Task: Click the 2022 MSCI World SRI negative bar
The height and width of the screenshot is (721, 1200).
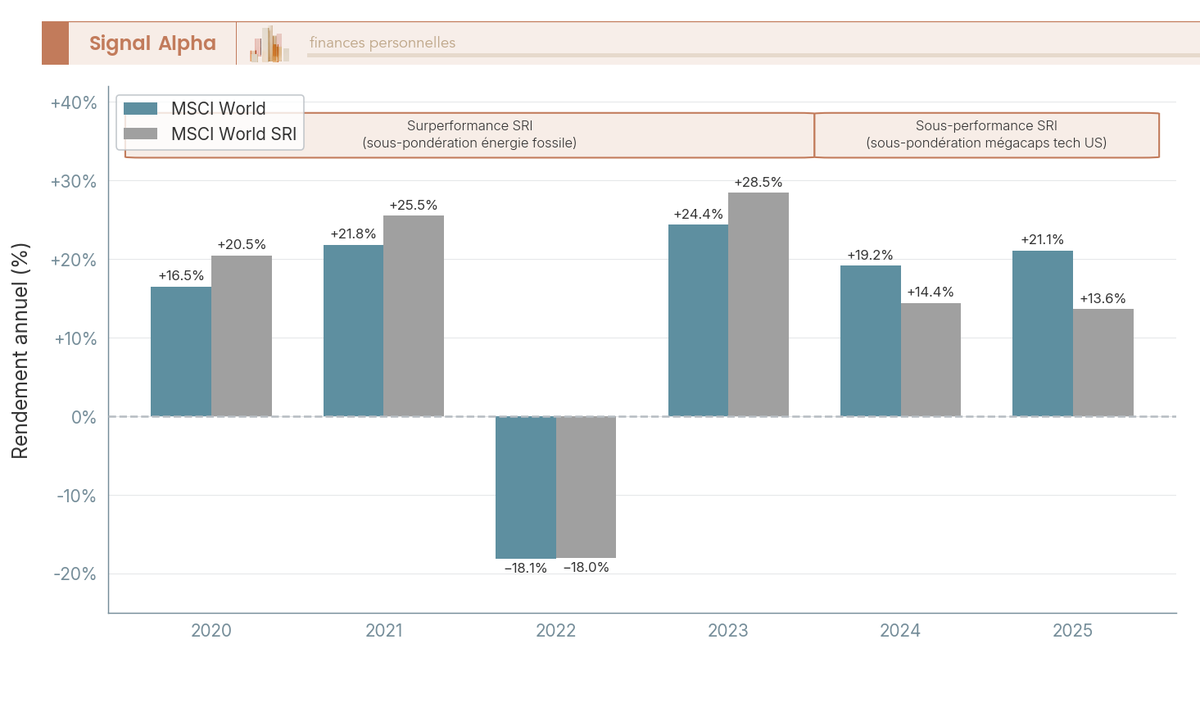Action: pyautogui.click(x=586, y=487)
